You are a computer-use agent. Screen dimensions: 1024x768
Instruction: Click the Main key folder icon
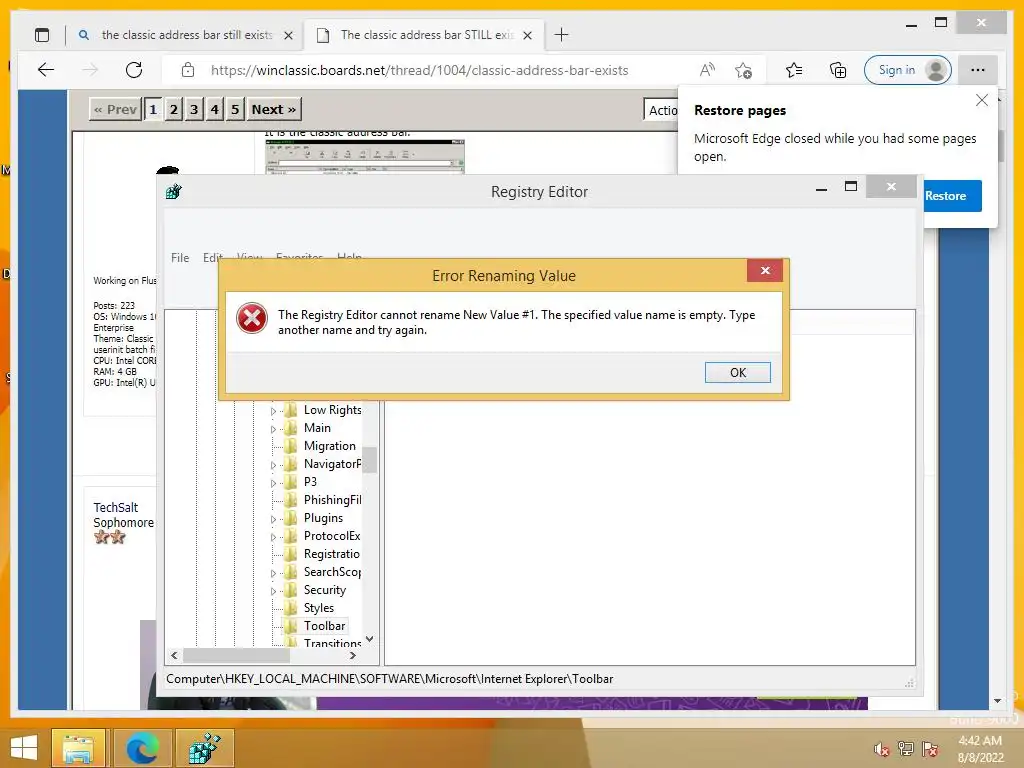291,428
